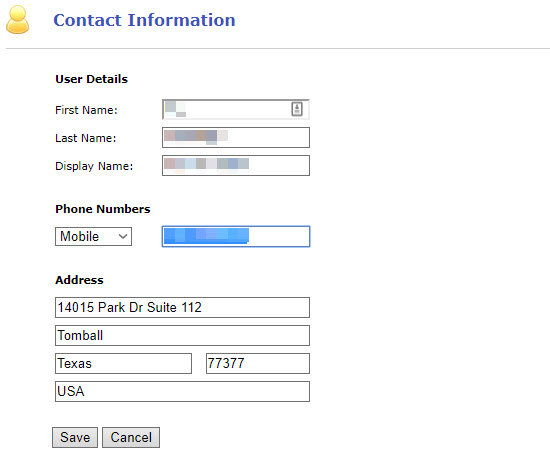Edit the 14015 Park Dr Suite 112 field
Screen dimensions: 550x460
point(182,307)
